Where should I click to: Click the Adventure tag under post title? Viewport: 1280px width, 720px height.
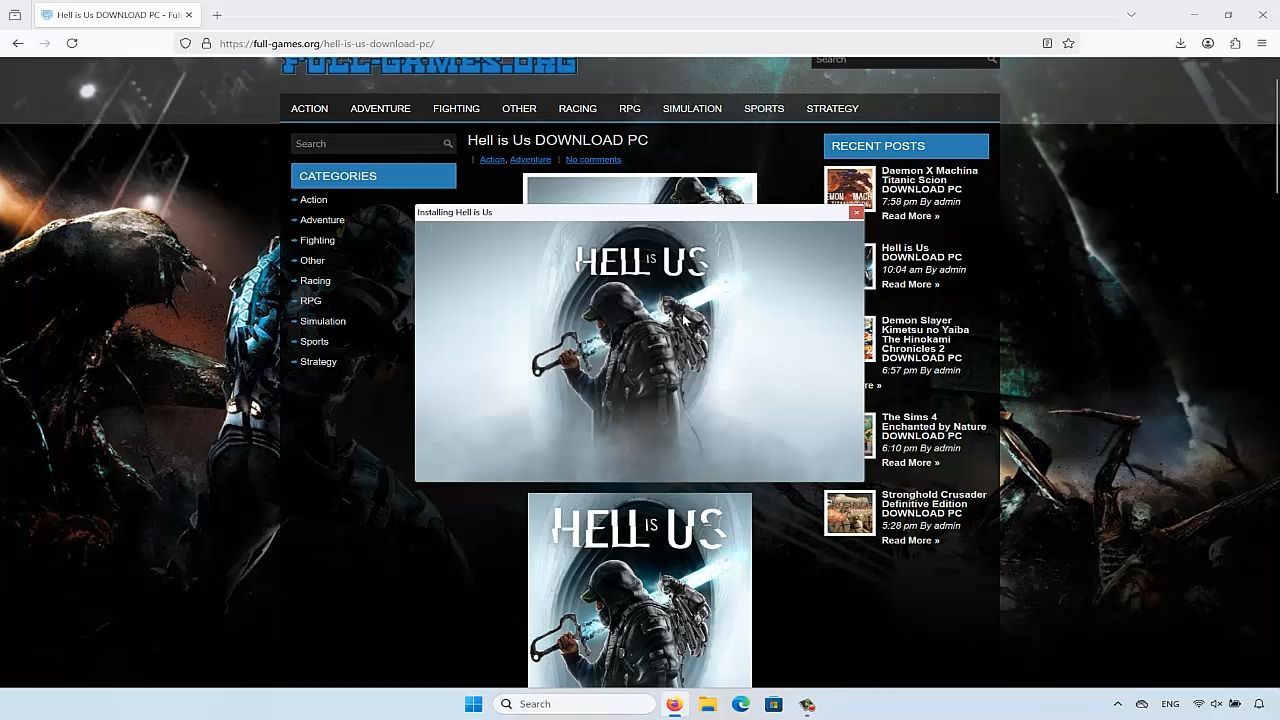(530, 160)
